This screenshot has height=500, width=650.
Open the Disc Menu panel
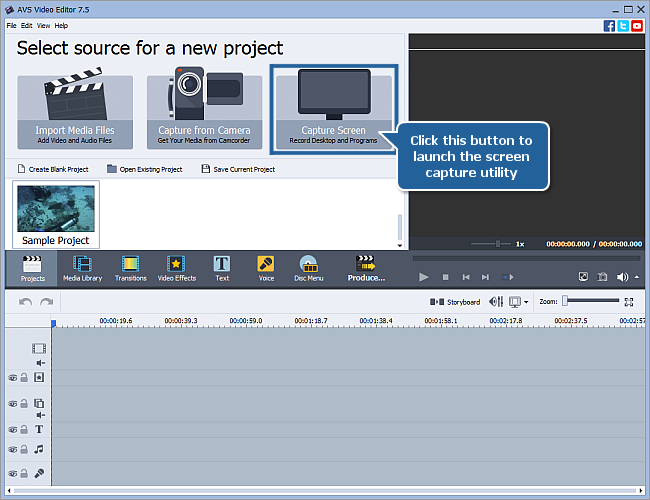tap(308, 269)
